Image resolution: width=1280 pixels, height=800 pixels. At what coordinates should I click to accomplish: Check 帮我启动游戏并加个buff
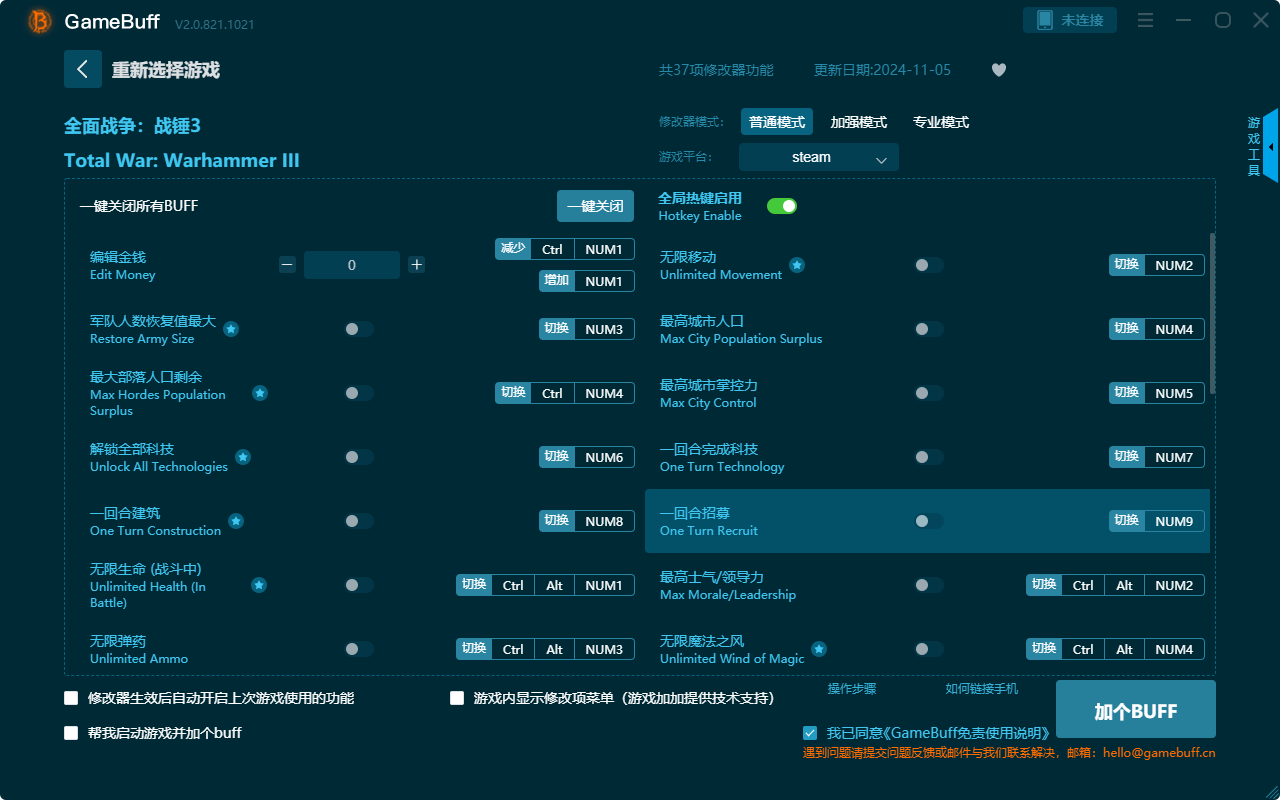click(x=70, y=732)
